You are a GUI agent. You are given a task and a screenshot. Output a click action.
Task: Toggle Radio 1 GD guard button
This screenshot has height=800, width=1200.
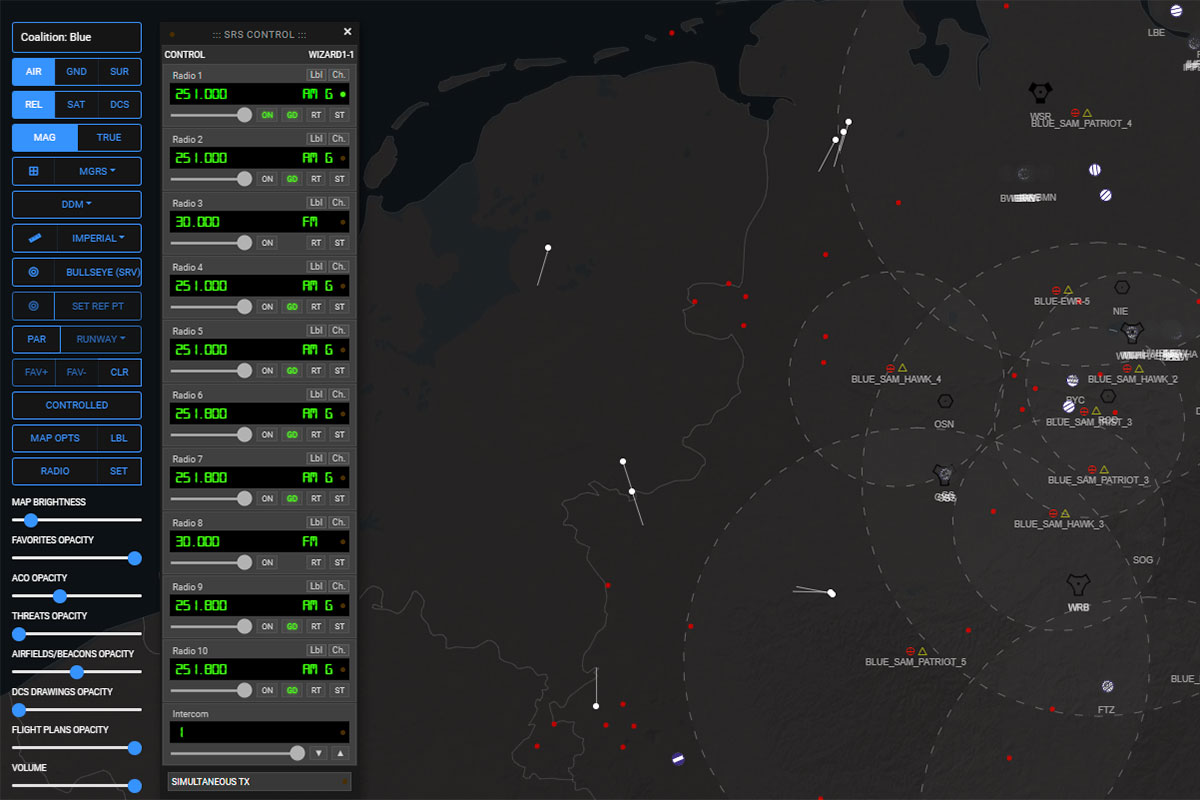tap(292, 115)
